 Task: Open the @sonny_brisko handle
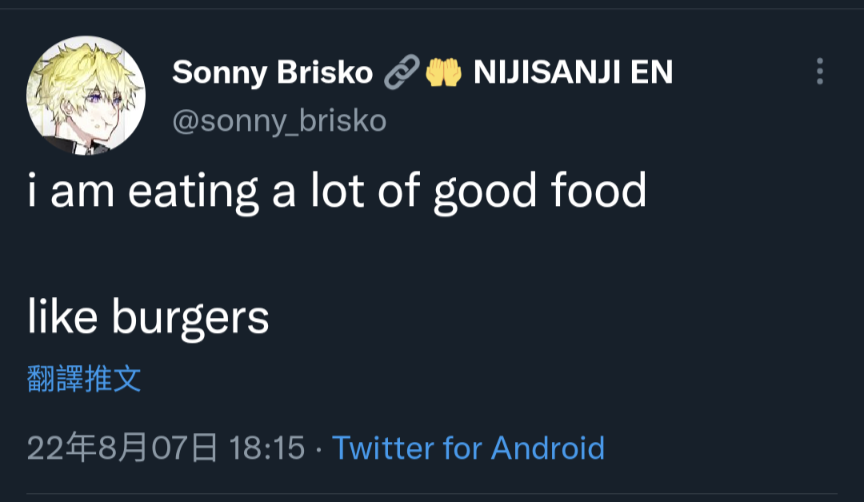(x=279, y=121)
